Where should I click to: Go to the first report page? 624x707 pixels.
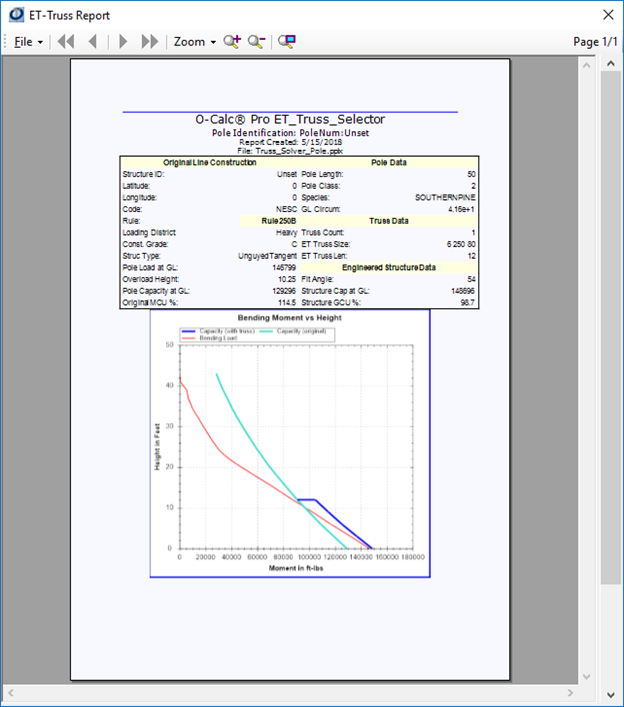(66, 41)
